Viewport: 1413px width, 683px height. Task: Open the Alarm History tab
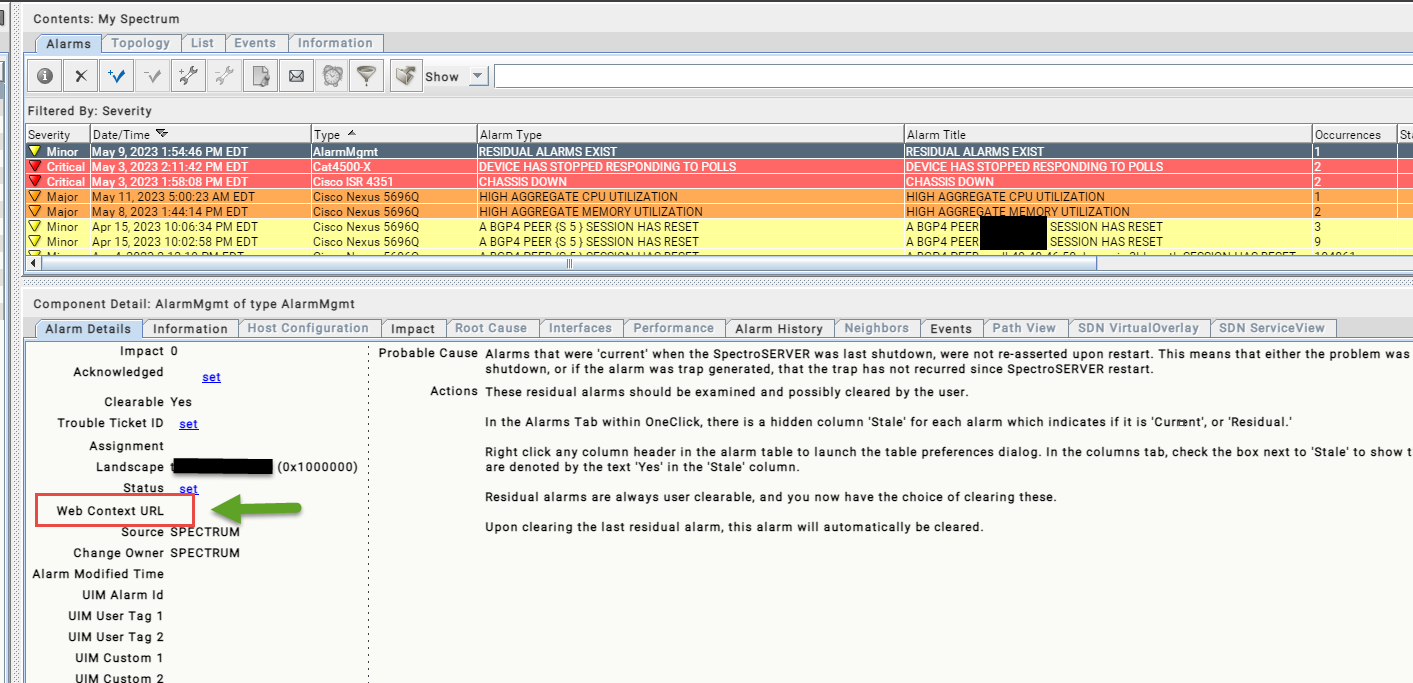pyautogui.click(x=778, y=328)
